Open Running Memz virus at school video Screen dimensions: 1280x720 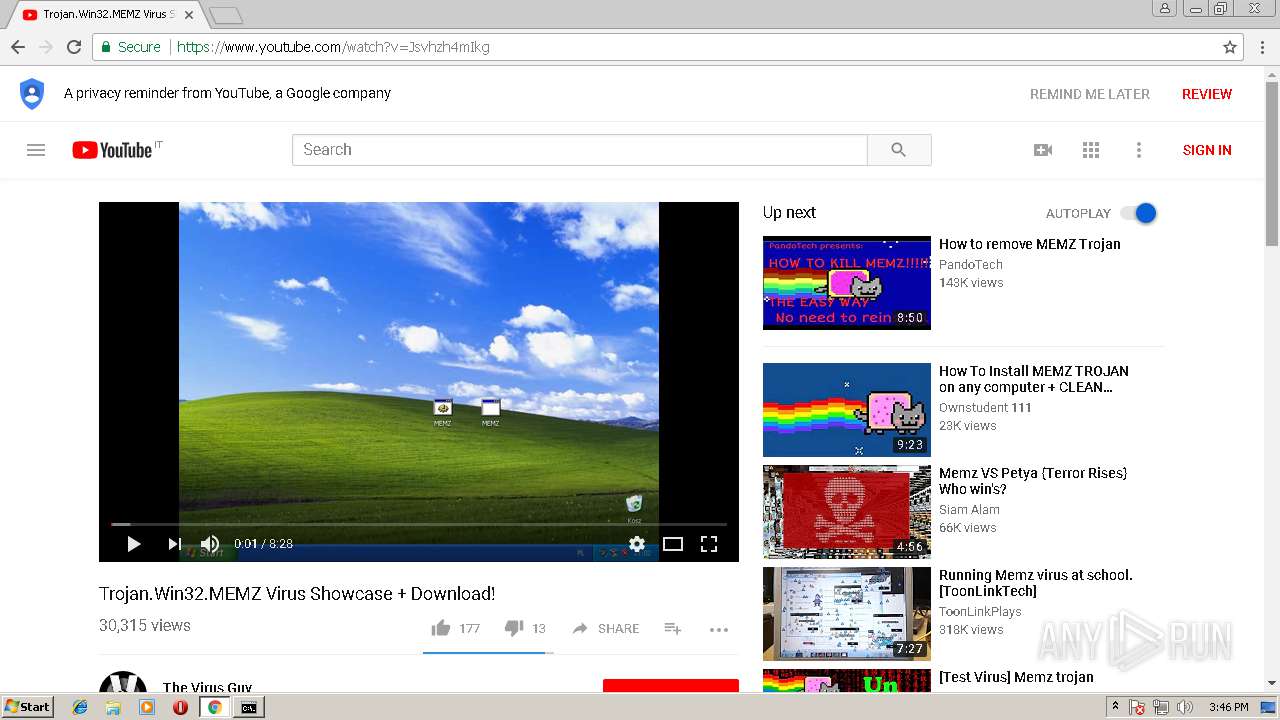tap(847, 614)
